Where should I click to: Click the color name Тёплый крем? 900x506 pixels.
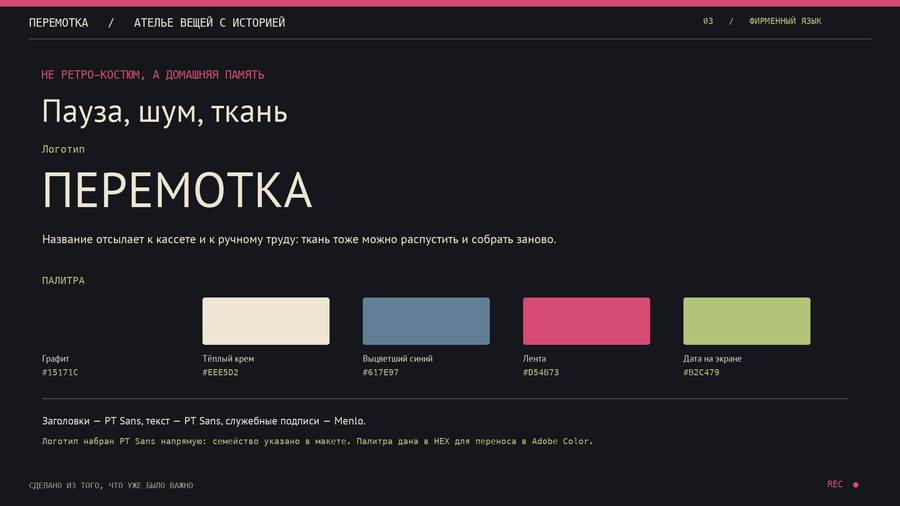click(x=228, y=359)
